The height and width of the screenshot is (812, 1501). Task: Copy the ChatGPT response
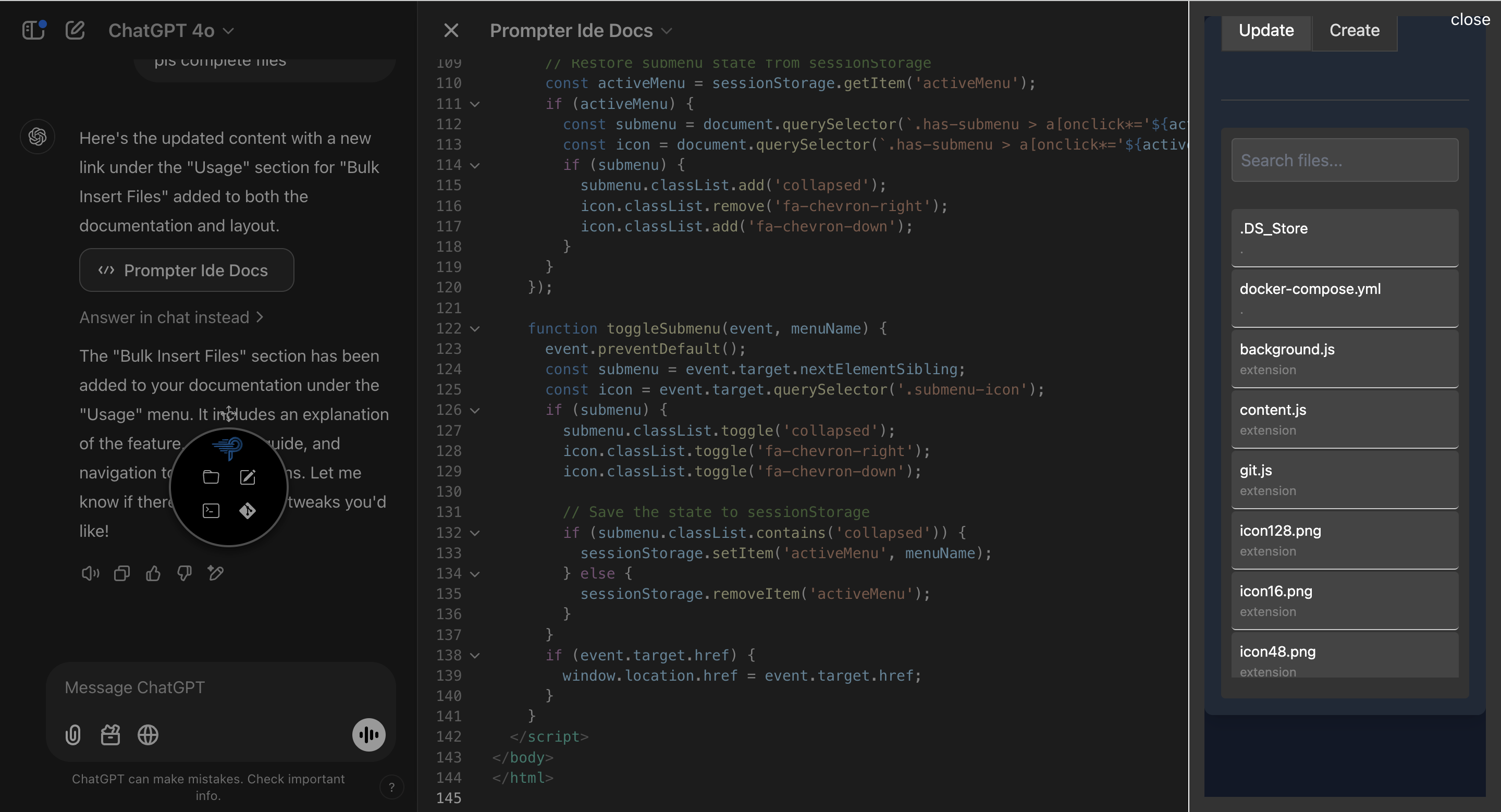(122, 573)
